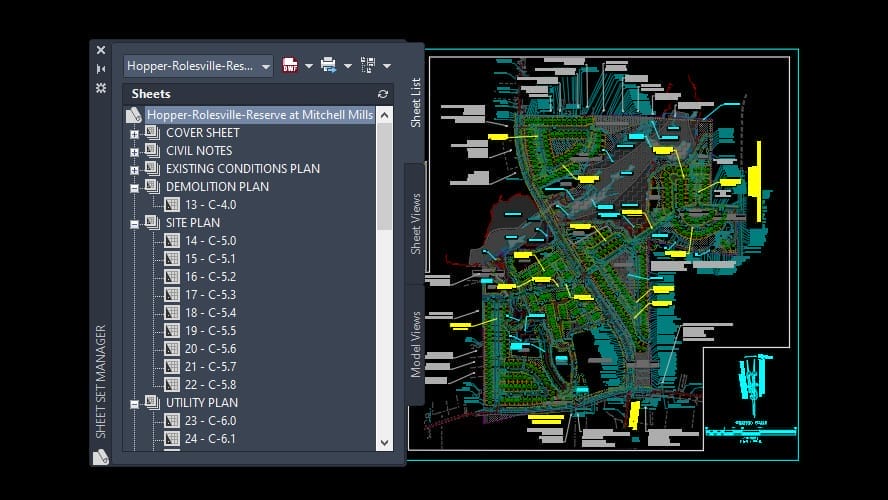This screenshot has width=888, height=500.
Task: Switch to the Sheet List tab
Action: (x=416, y=102)
